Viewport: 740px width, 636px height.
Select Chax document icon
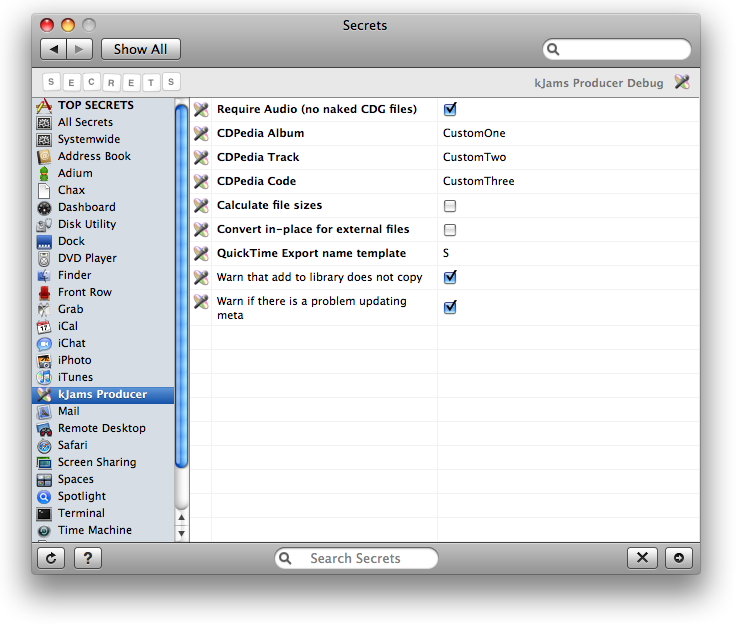tap(44, 191)
